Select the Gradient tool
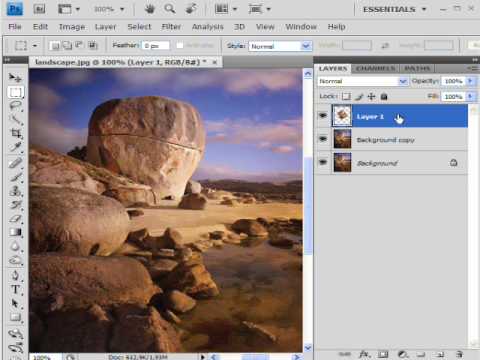Image resolution: width=480 pixels, height=360 pixels. pyautogui.click(x=15, y=232)
